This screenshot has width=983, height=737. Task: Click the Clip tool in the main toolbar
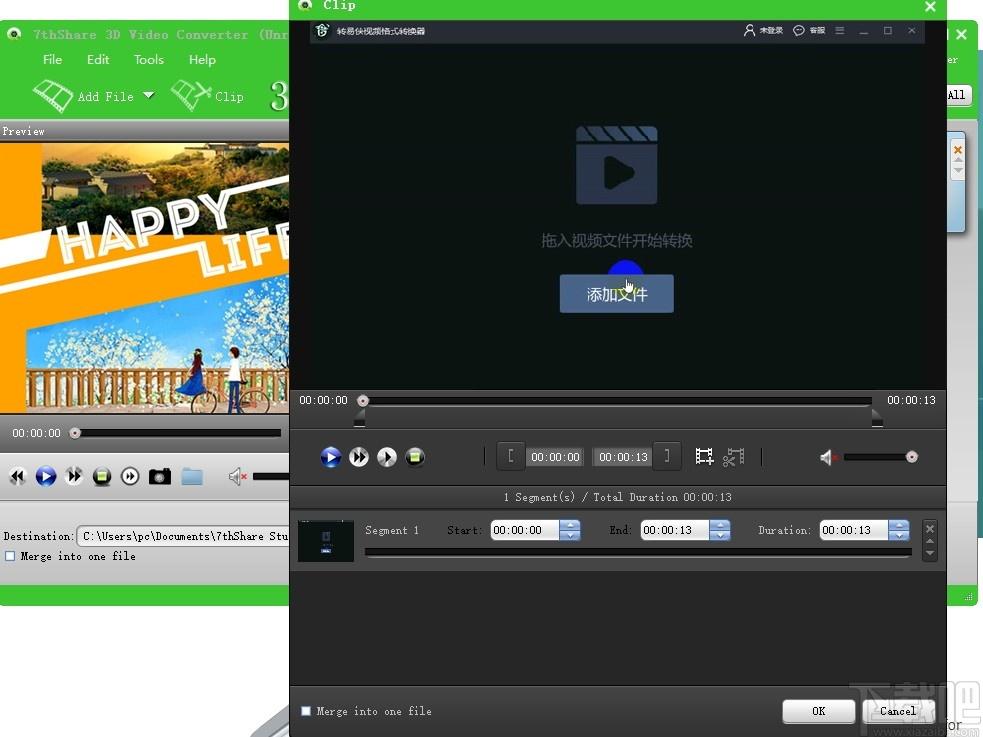click(x=208, y=96)
